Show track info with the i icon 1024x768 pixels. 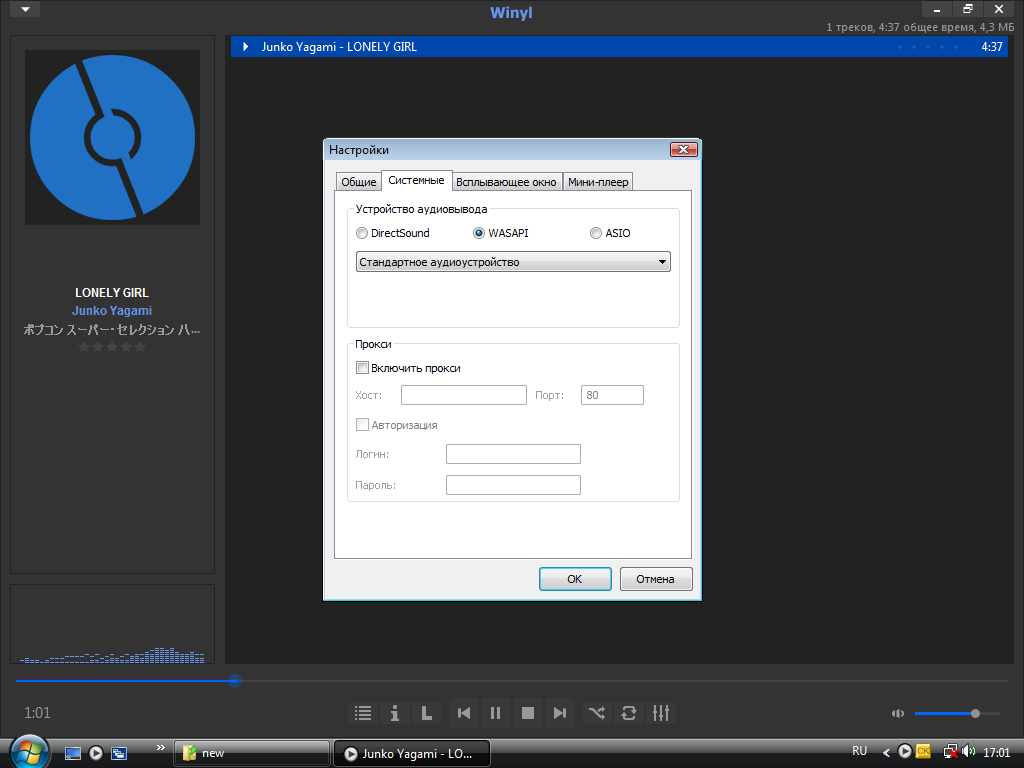pyautogui.click(x=394, y=713)
